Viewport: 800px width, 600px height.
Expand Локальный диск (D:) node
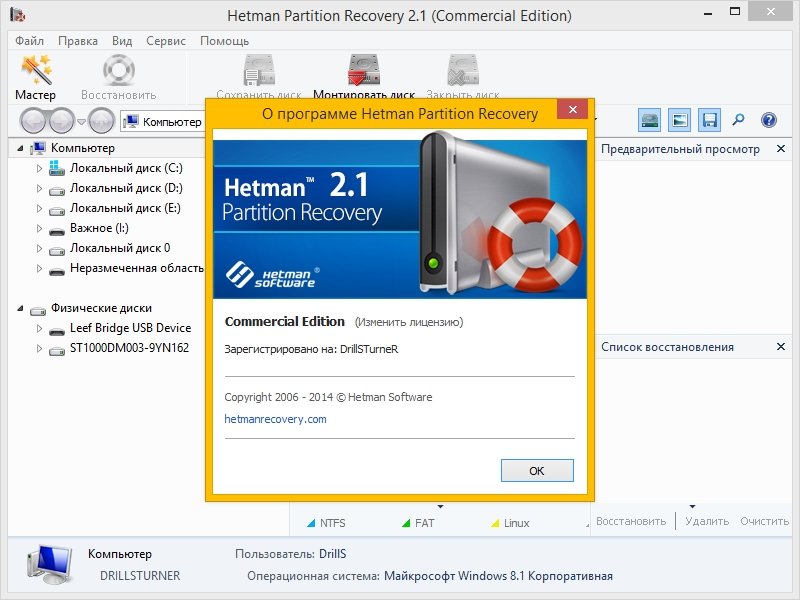click(x=39, y=188)
